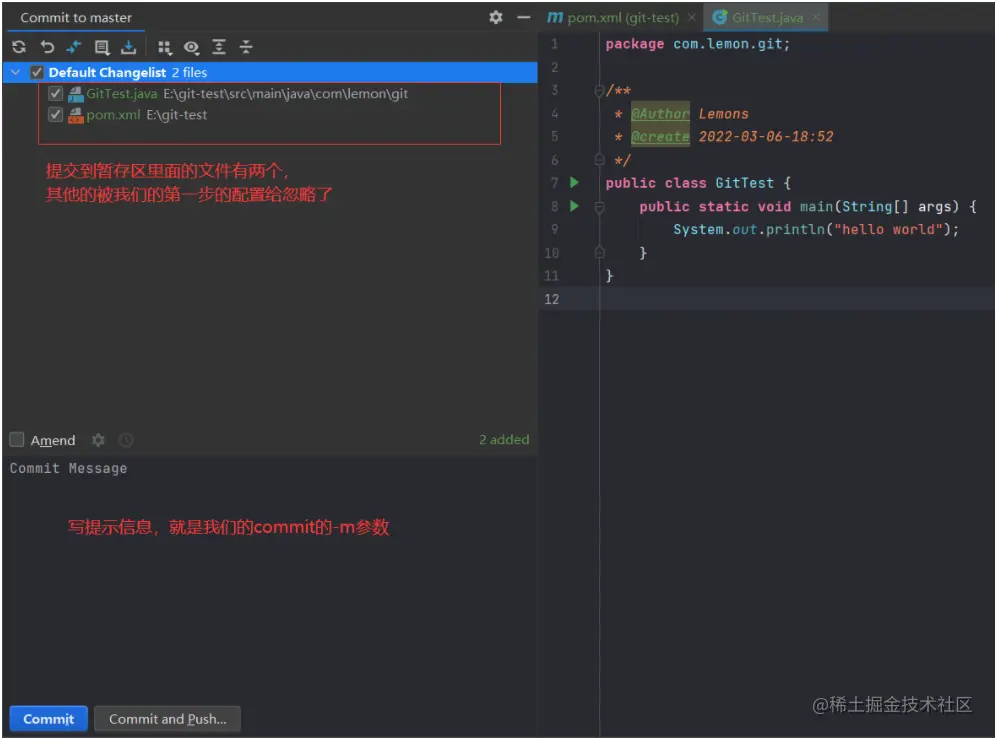
Task: Uncheck the pom.xml file checkbox
Action: pyautogui.click(x=56, y=114)
